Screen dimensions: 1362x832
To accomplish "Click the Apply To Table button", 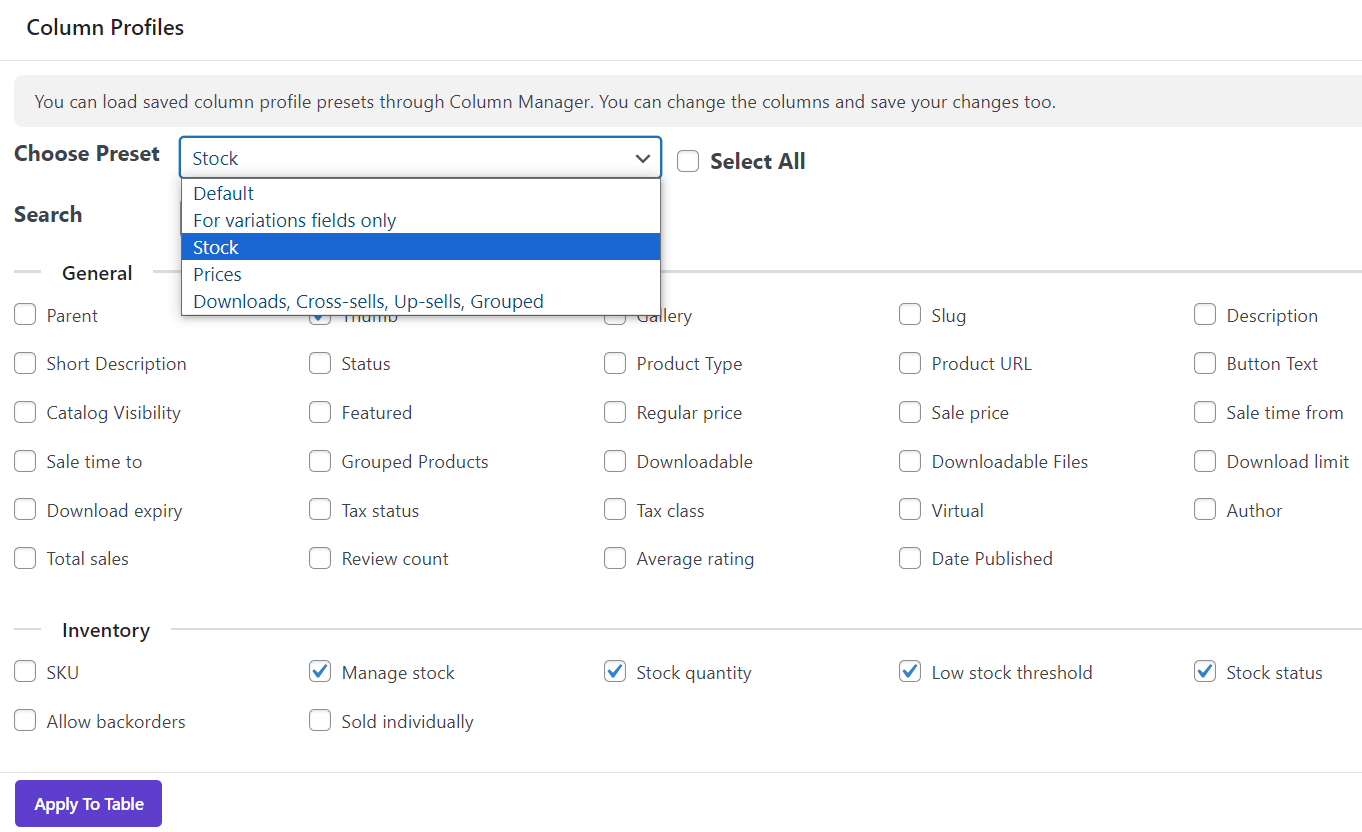I will point(88,804).
